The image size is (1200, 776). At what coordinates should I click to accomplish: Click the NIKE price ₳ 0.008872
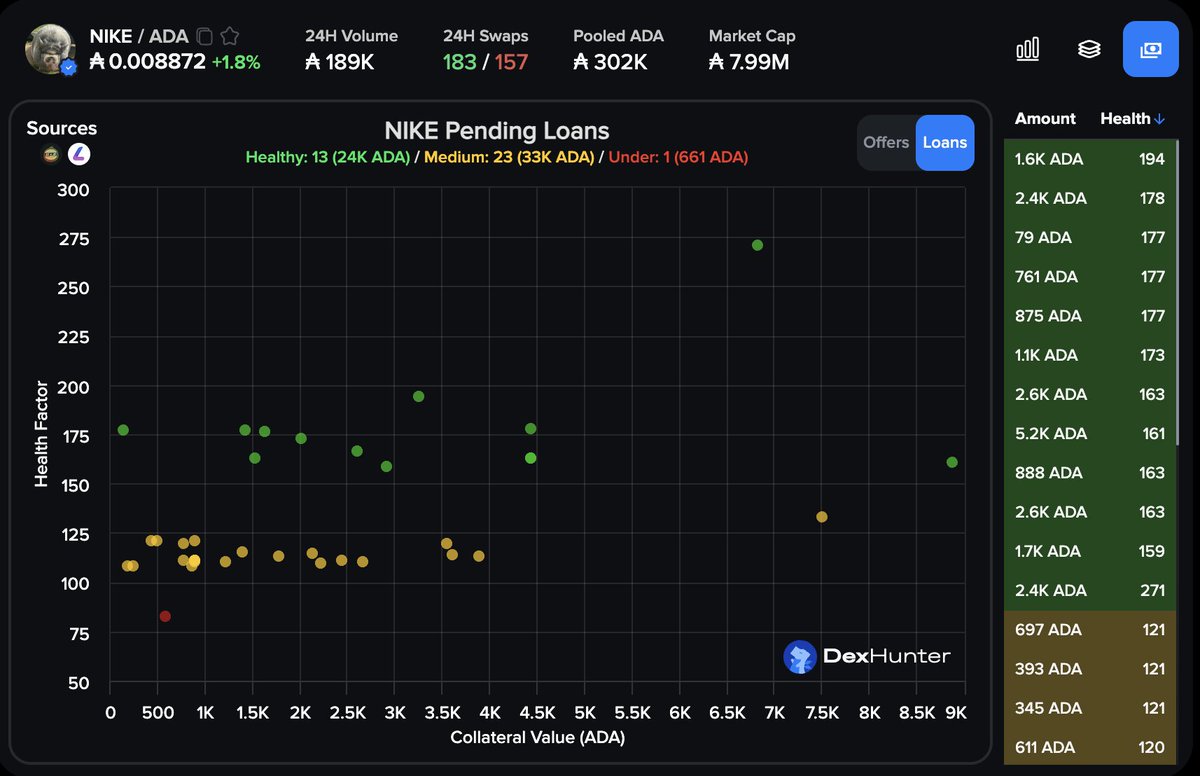click(147, 62)
